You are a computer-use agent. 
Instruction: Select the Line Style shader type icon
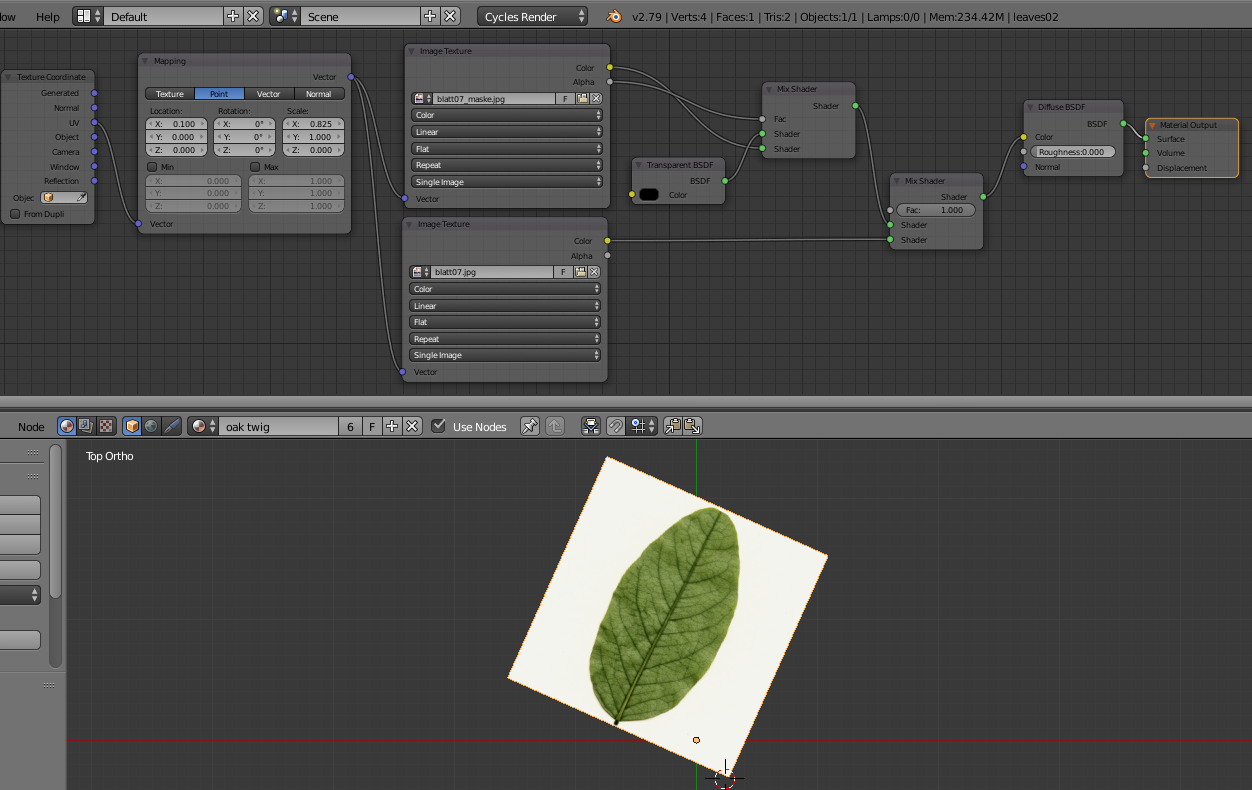click(171, 426)
